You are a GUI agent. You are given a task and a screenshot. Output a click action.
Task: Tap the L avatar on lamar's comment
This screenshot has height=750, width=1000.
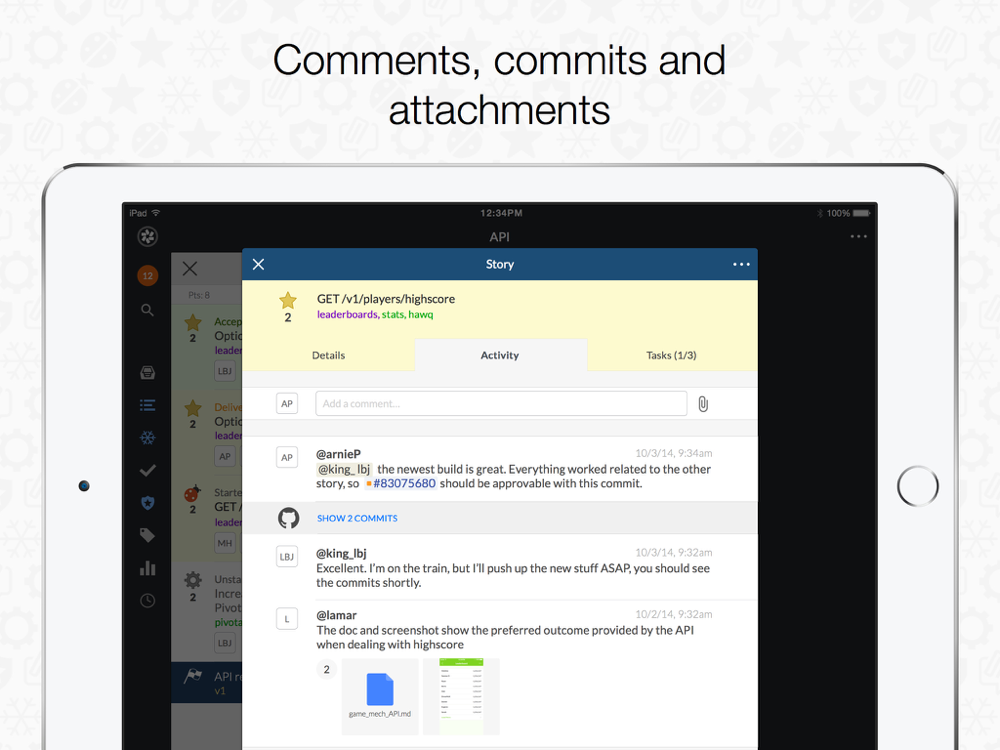point(287,619)
